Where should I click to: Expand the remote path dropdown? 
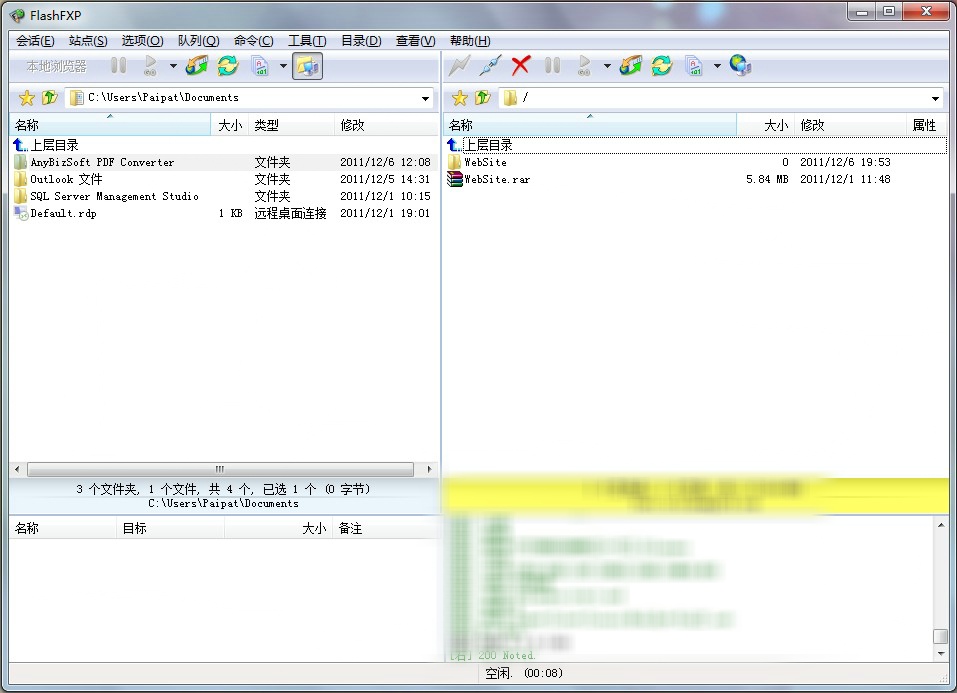coord(935,98)
